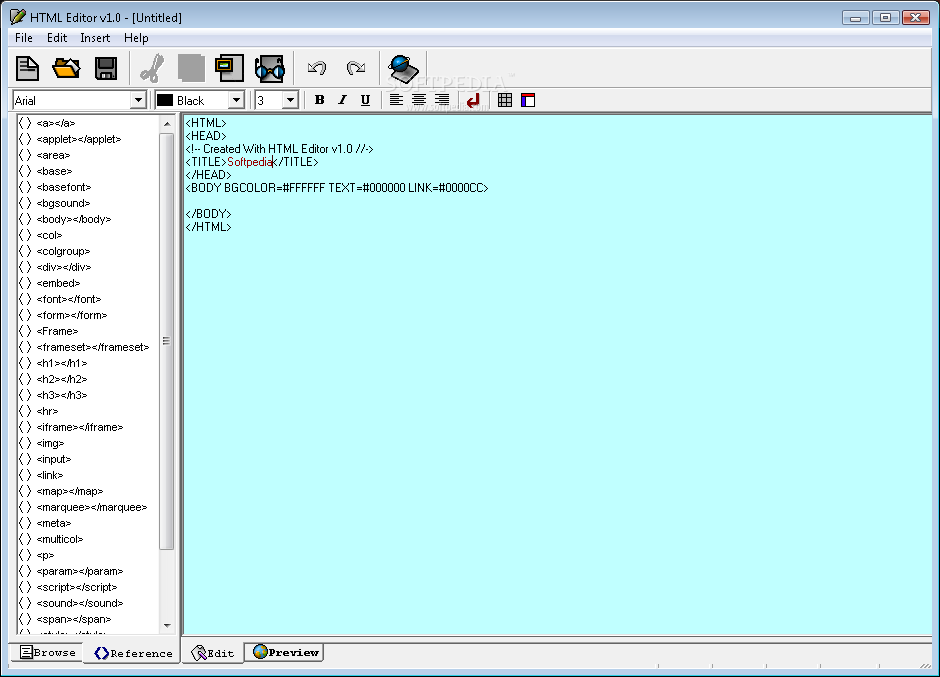Insert frame layout icon
The height and width of the screenshot is (677, 940).
tap(528, 100)
